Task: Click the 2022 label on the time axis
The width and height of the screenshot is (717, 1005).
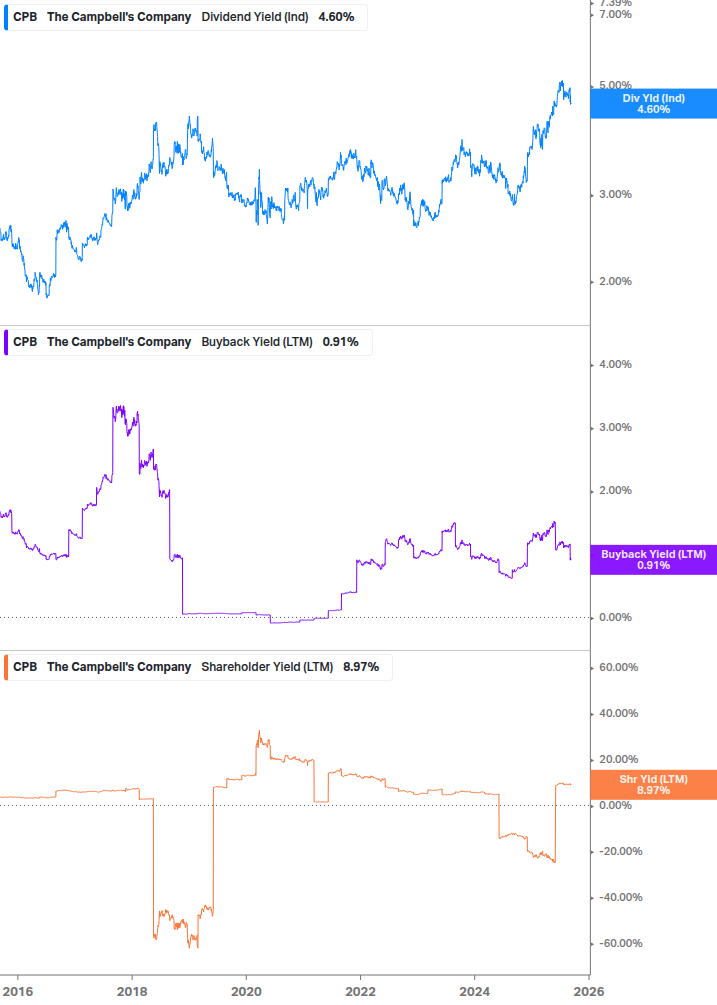Action: click(360, 992)
